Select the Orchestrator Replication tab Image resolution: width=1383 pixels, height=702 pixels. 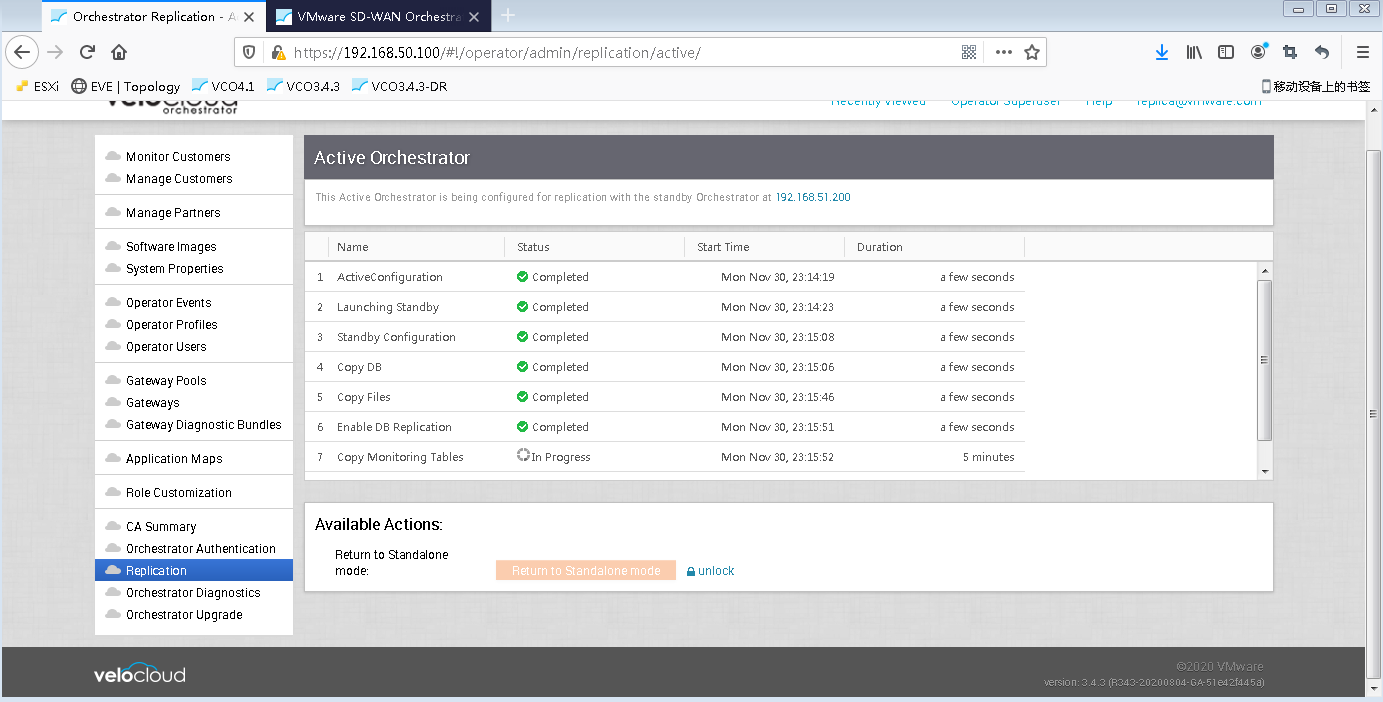(153, 16)
